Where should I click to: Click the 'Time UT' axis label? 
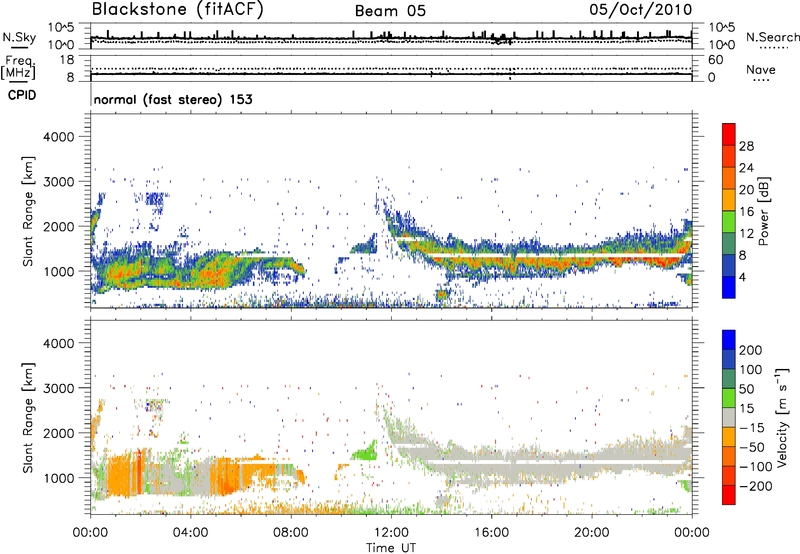pyautogui.click(x=391, y=548)
